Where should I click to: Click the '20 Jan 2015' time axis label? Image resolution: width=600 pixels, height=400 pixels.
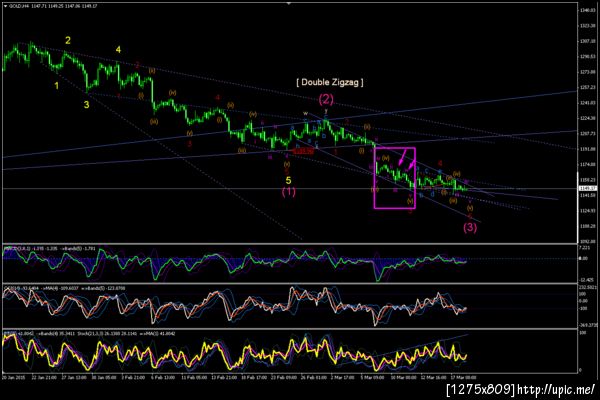(13, 377)
